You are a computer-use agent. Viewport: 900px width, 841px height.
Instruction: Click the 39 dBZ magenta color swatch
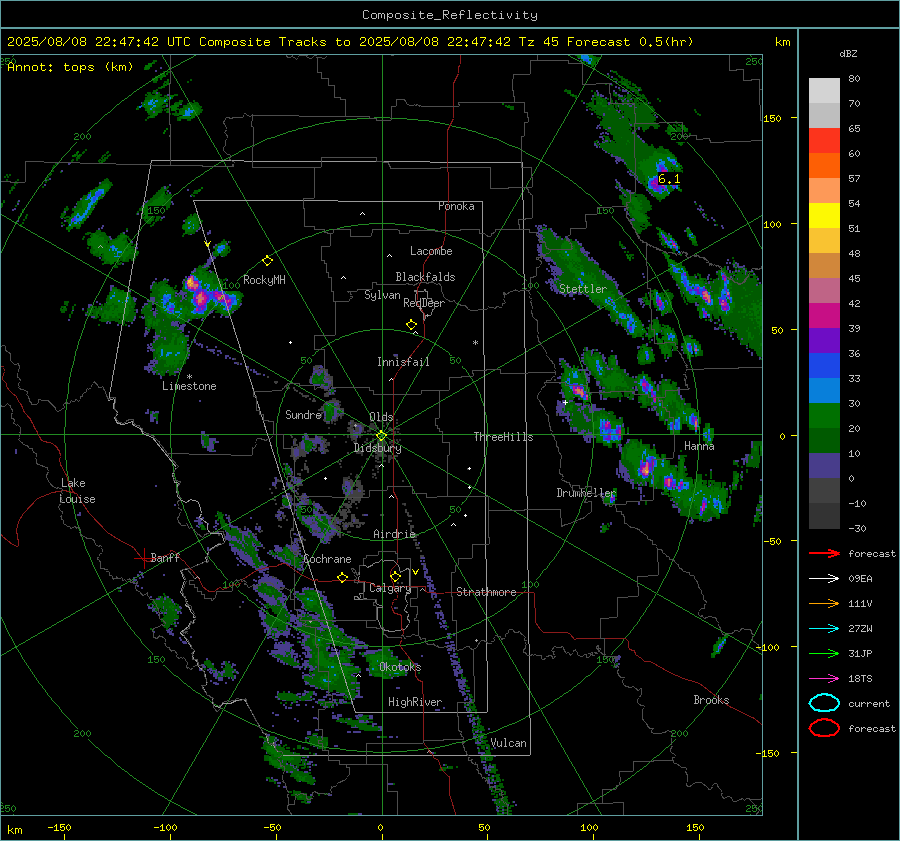pos(824,315)
